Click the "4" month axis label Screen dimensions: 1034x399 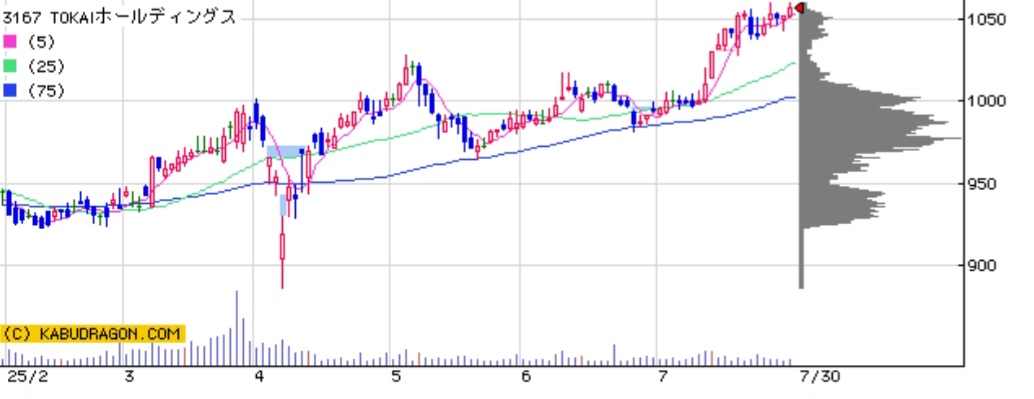(259, 377)
